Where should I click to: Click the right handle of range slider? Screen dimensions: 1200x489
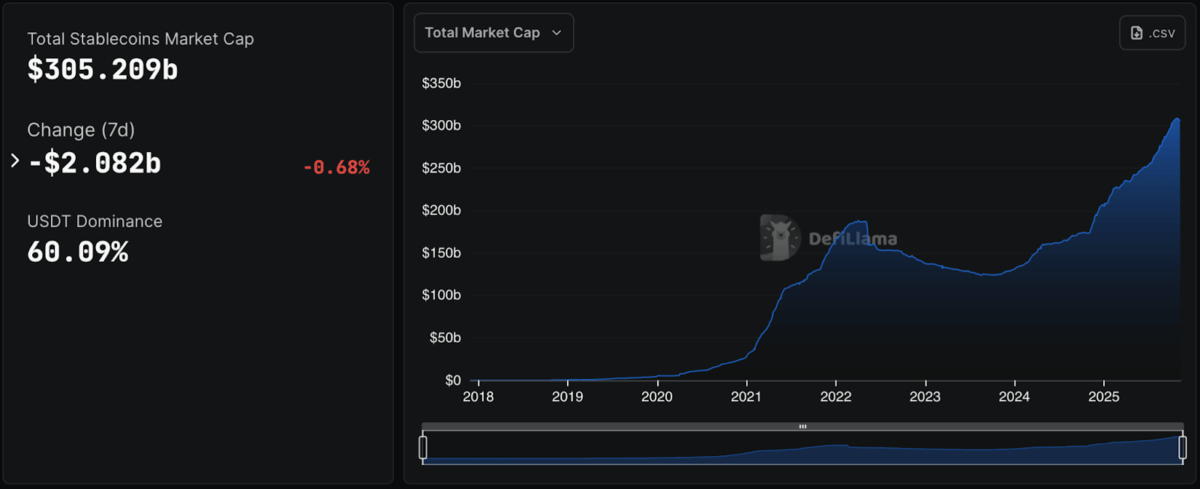1183,447
